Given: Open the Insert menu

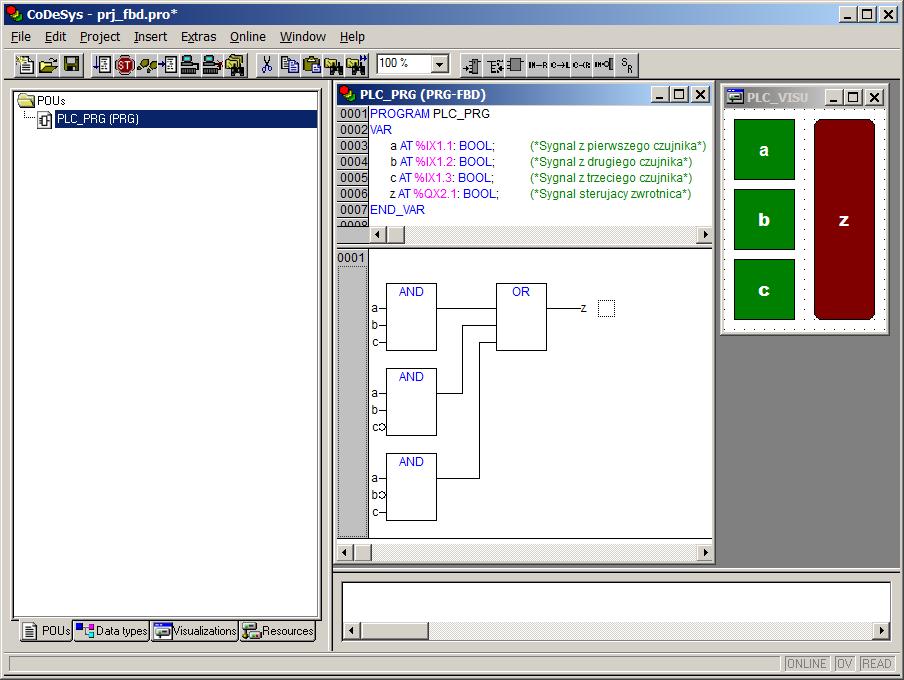Looking at the screenshot, I should [x=150, y=37].
